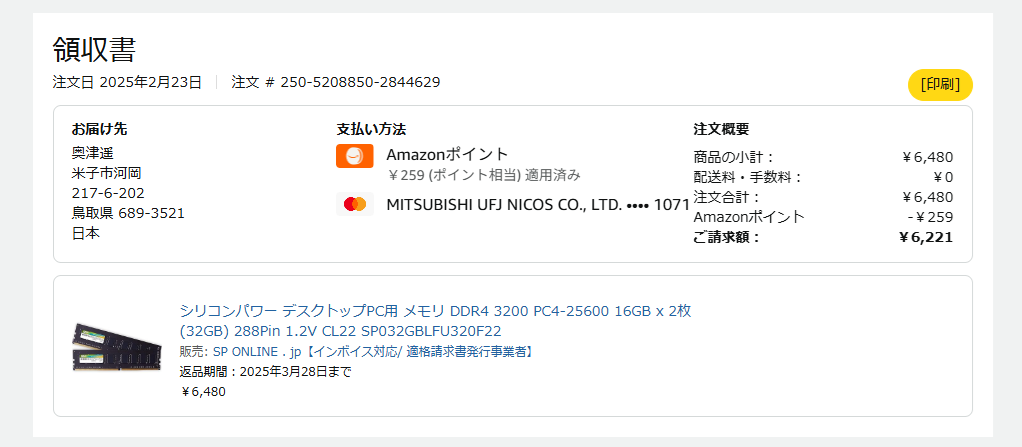Viewport: 1022px width, 447px height.
Task: Click the ¥259 (ポイント相当) 適用済み text
Action: pos(484,175)
